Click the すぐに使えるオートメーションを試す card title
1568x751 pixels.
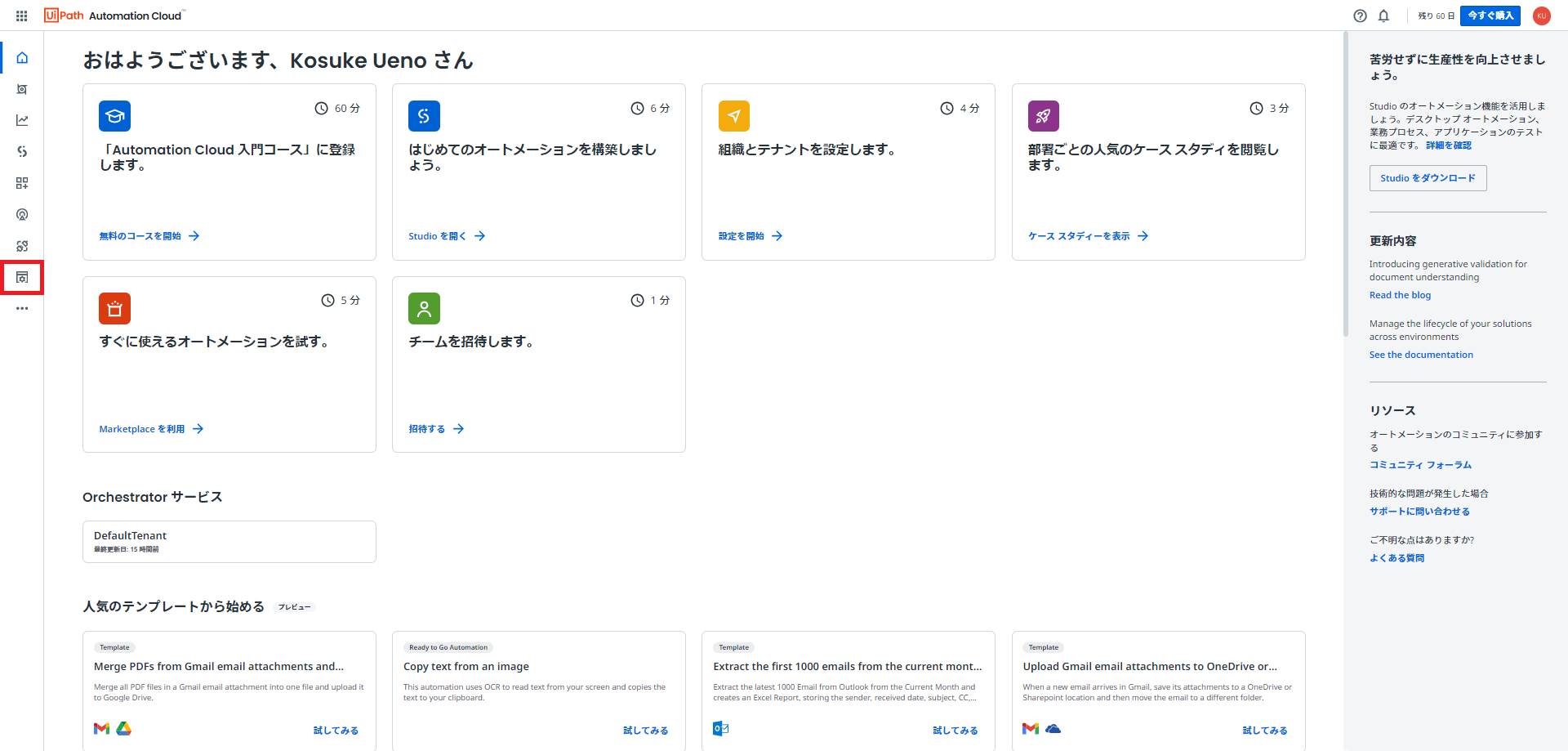[x=214, y=342]
